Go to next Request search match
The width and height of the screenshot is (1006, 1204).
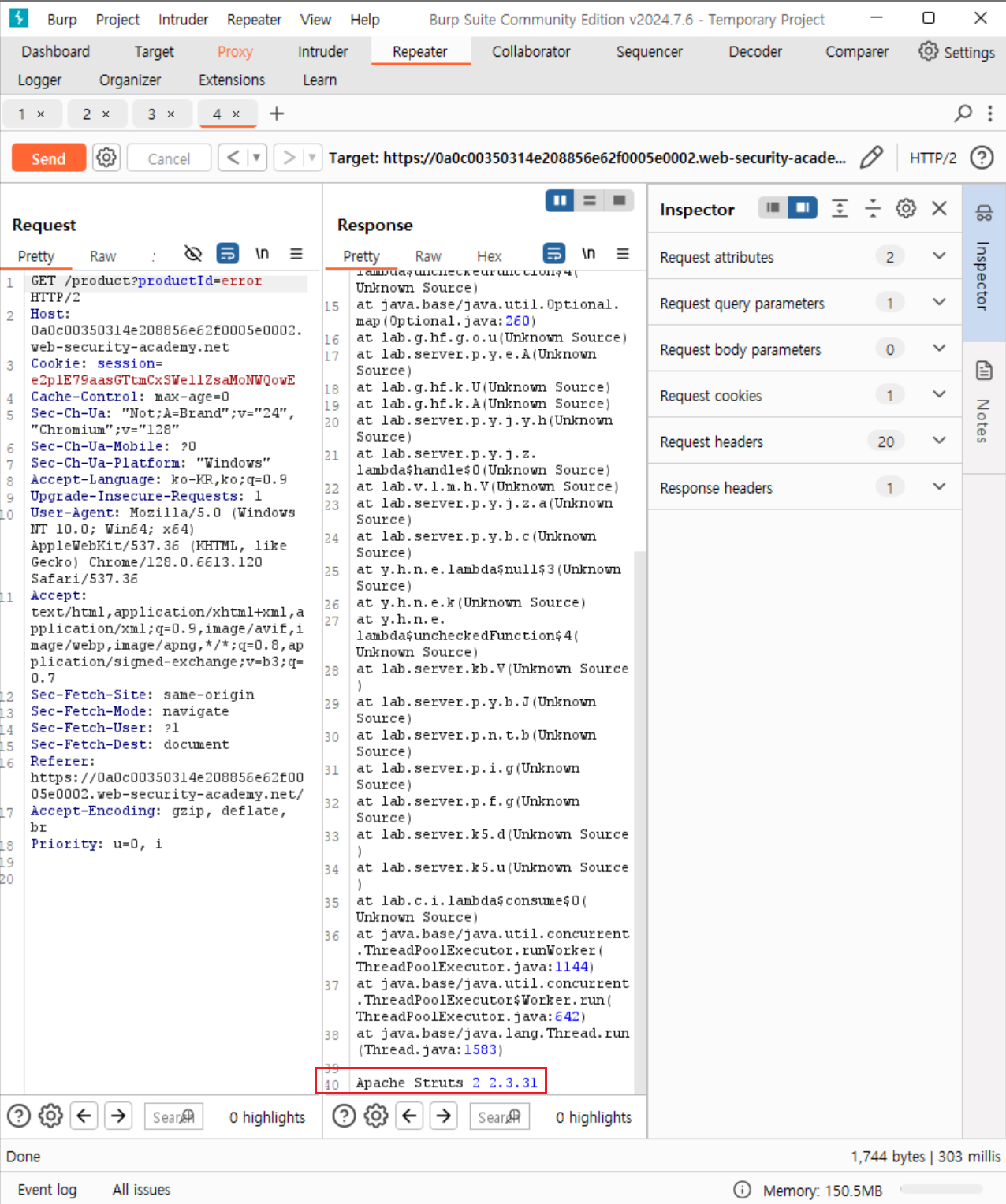pos(118,1116)
